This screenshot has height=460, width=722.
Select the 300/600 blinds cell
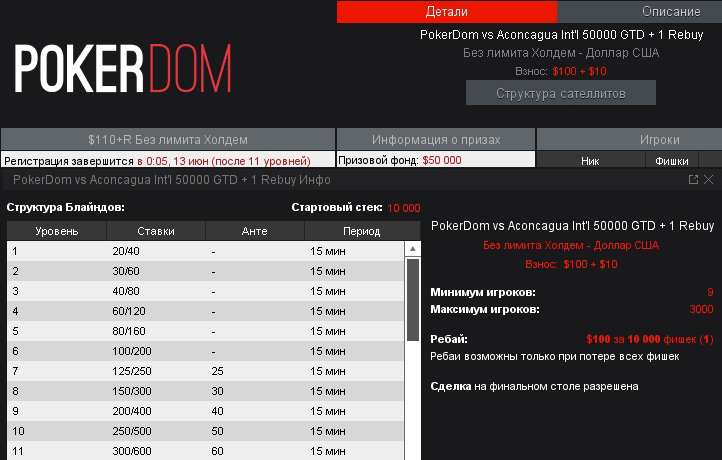point(132,451)
